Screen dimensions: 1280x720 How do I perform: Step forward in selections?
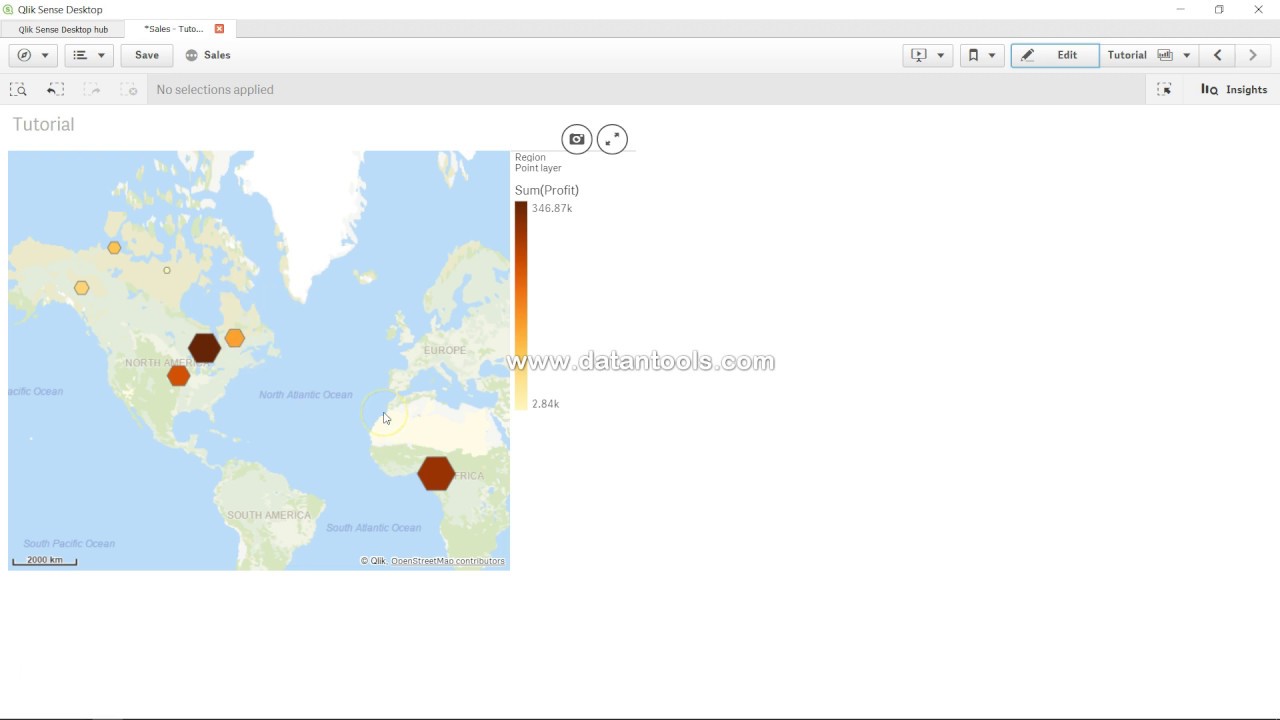click(92, 89)
